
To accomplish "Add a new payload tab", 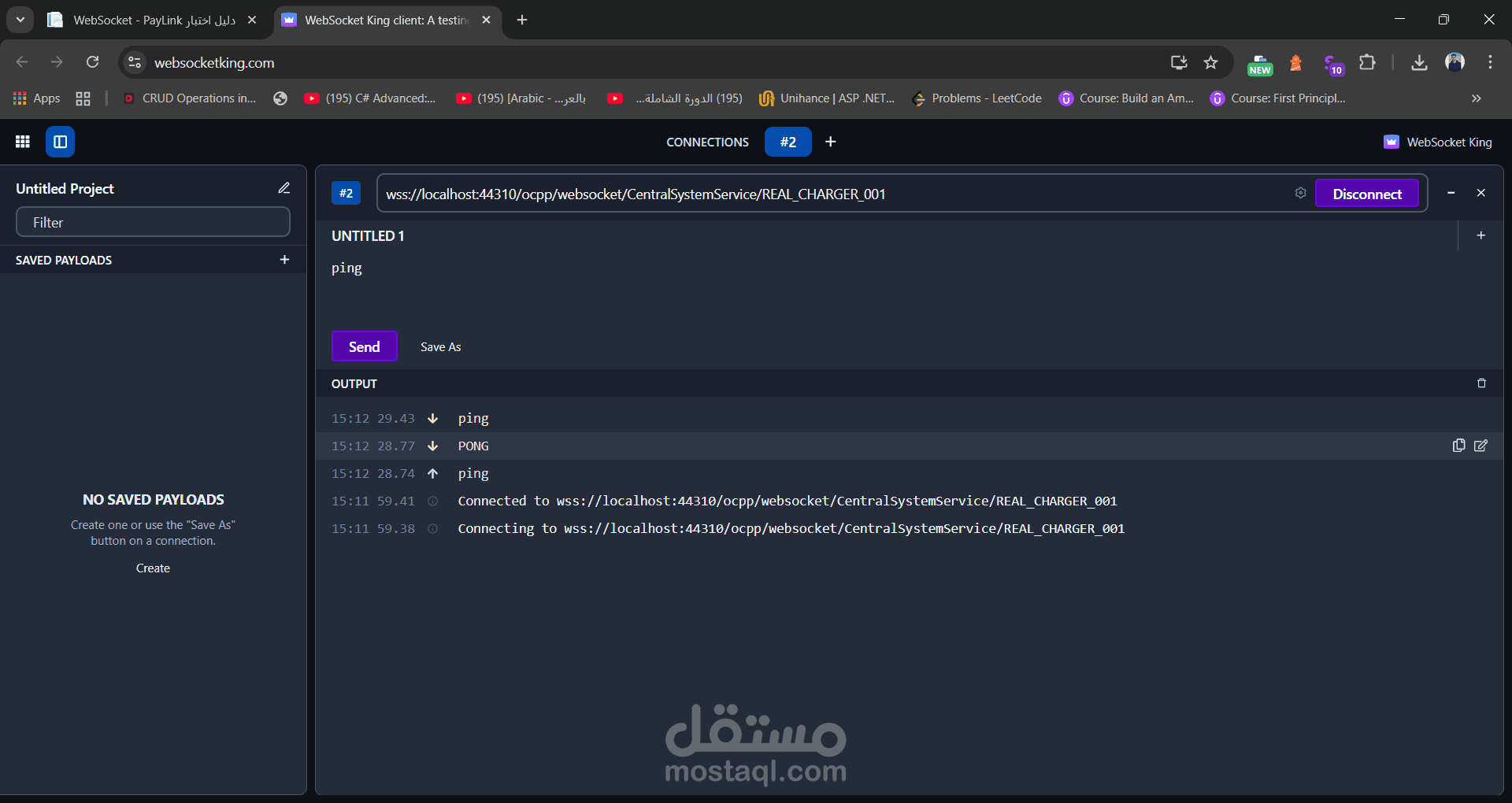I will (x=1480, y=235).
